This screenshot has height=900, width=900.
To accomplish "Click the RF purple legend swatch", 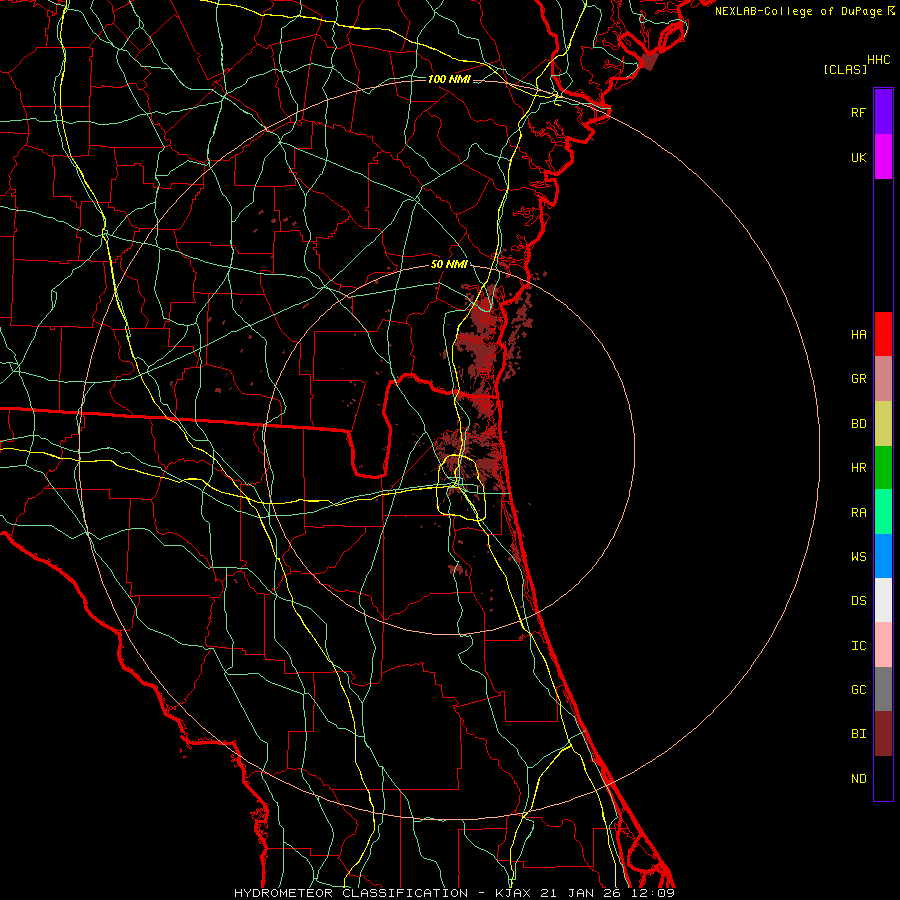I will (x=883, y=112).
